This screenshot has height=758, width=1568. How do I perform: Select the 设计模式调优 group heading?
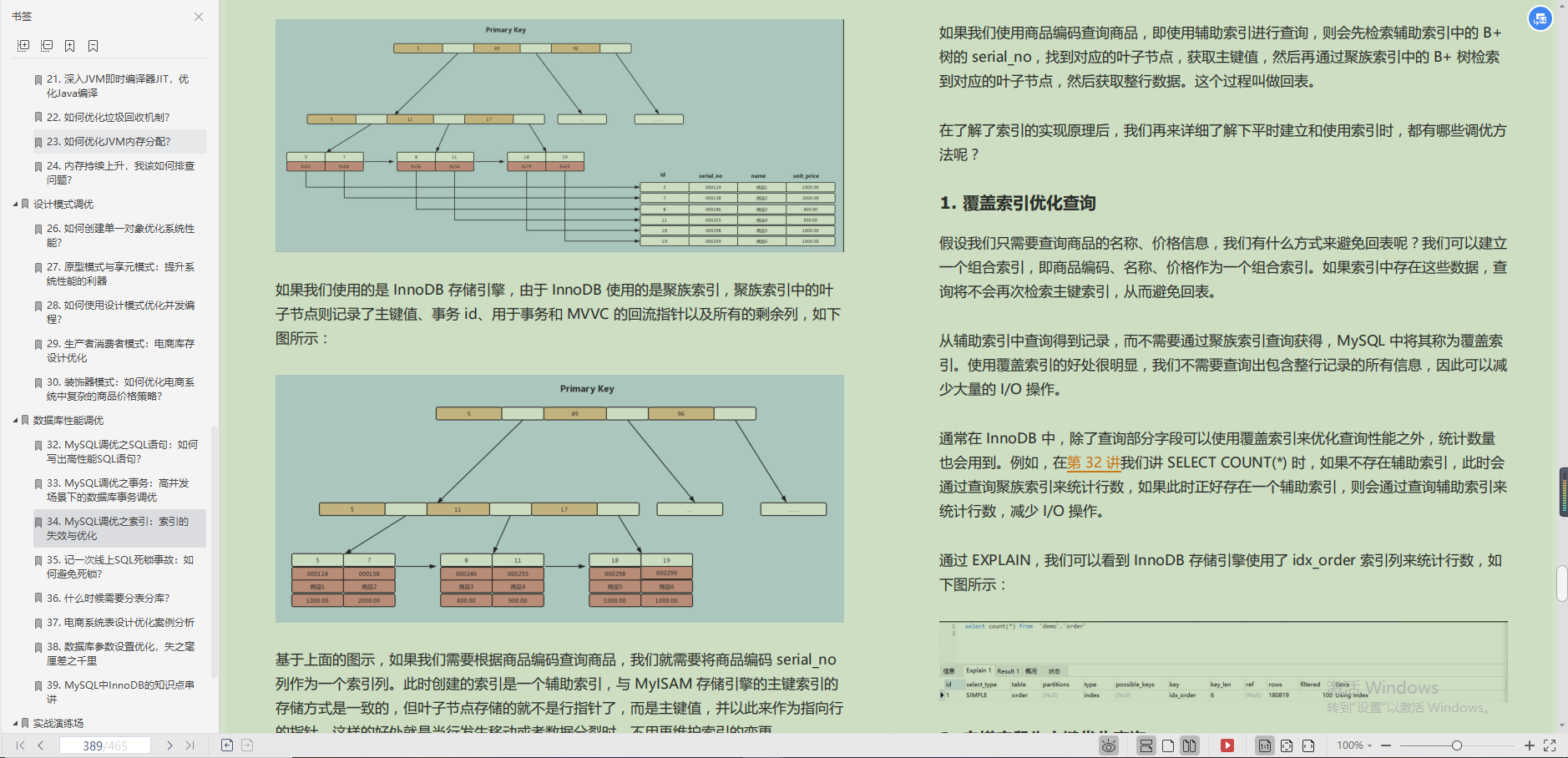pos(63,204)
